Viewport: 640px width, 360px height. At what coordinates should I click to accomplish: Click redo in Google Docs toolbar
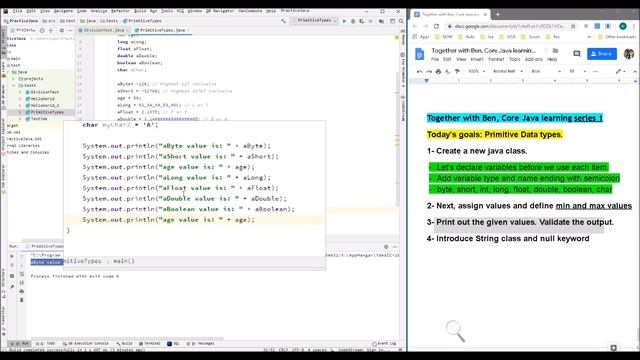(429, 71)
